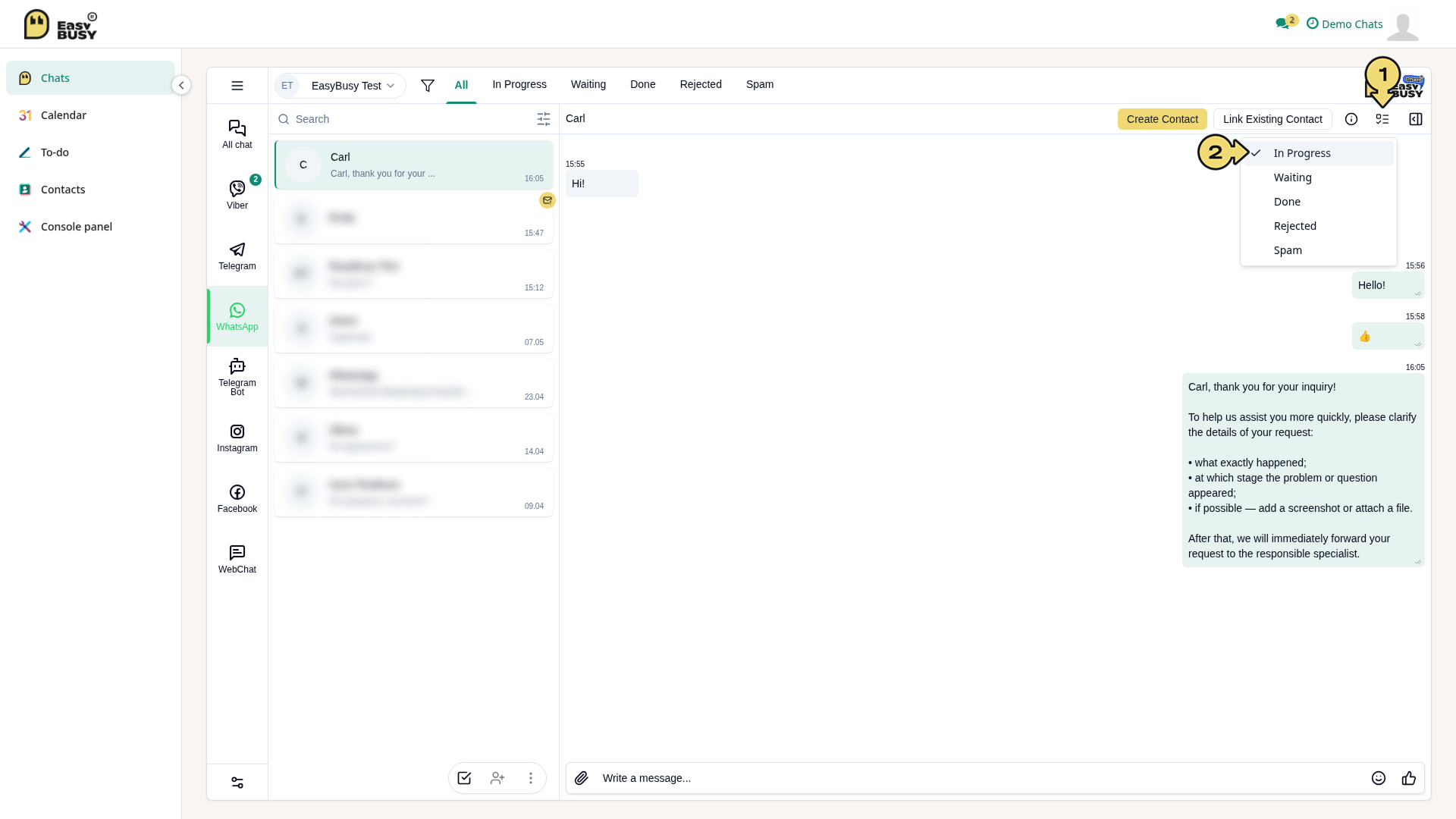Open the All chat channel

[x=237, y=134]
